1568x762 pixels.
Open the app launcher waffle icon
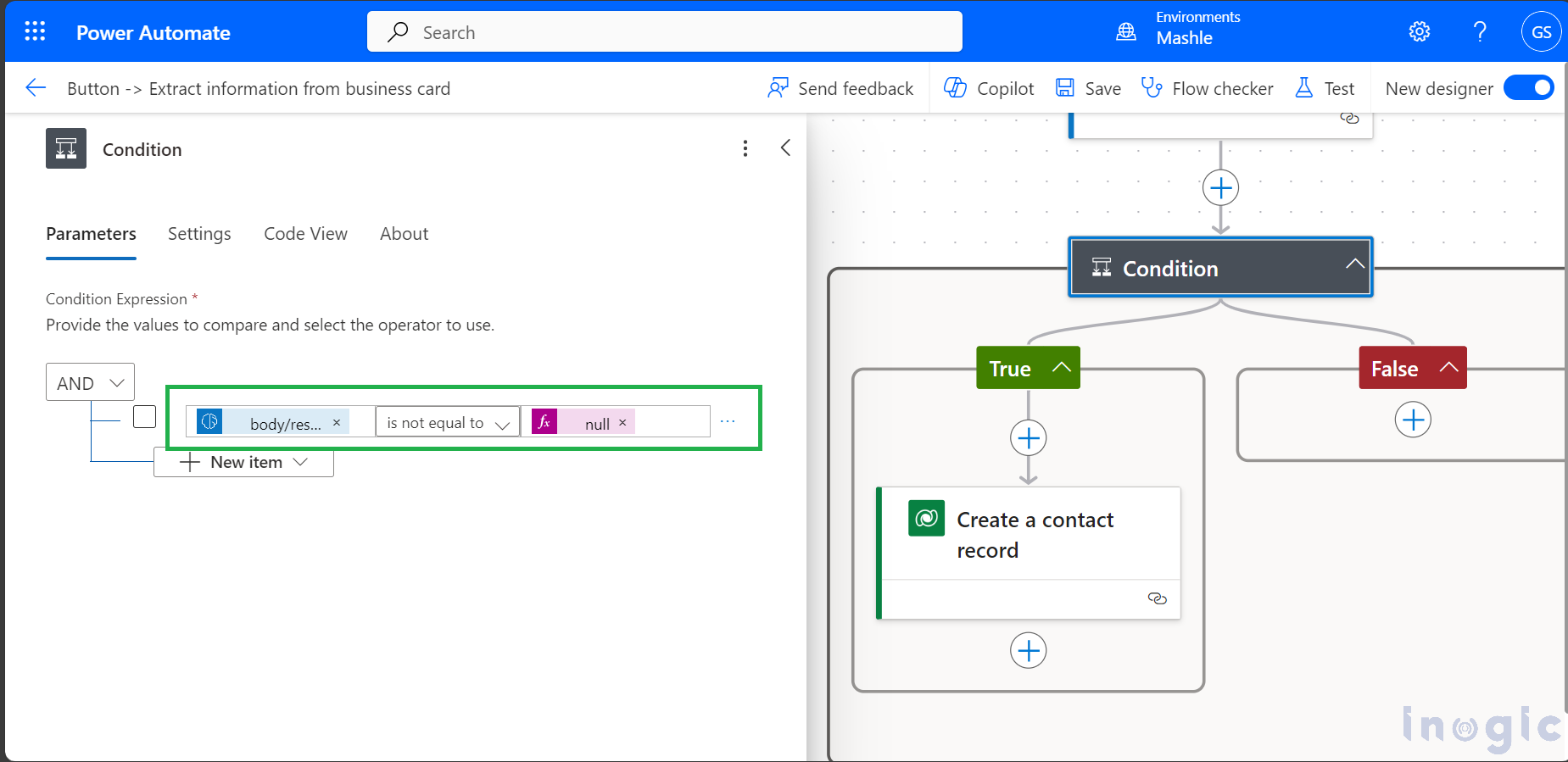35,32
